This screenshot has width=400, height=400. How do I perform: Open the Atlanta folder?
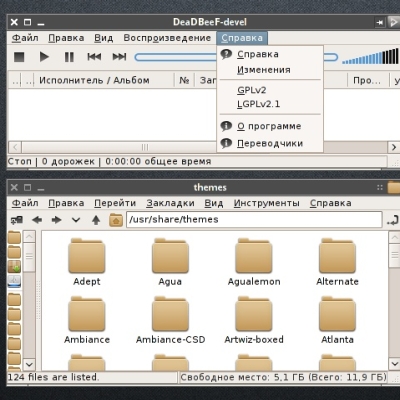[x=337, y=321]
